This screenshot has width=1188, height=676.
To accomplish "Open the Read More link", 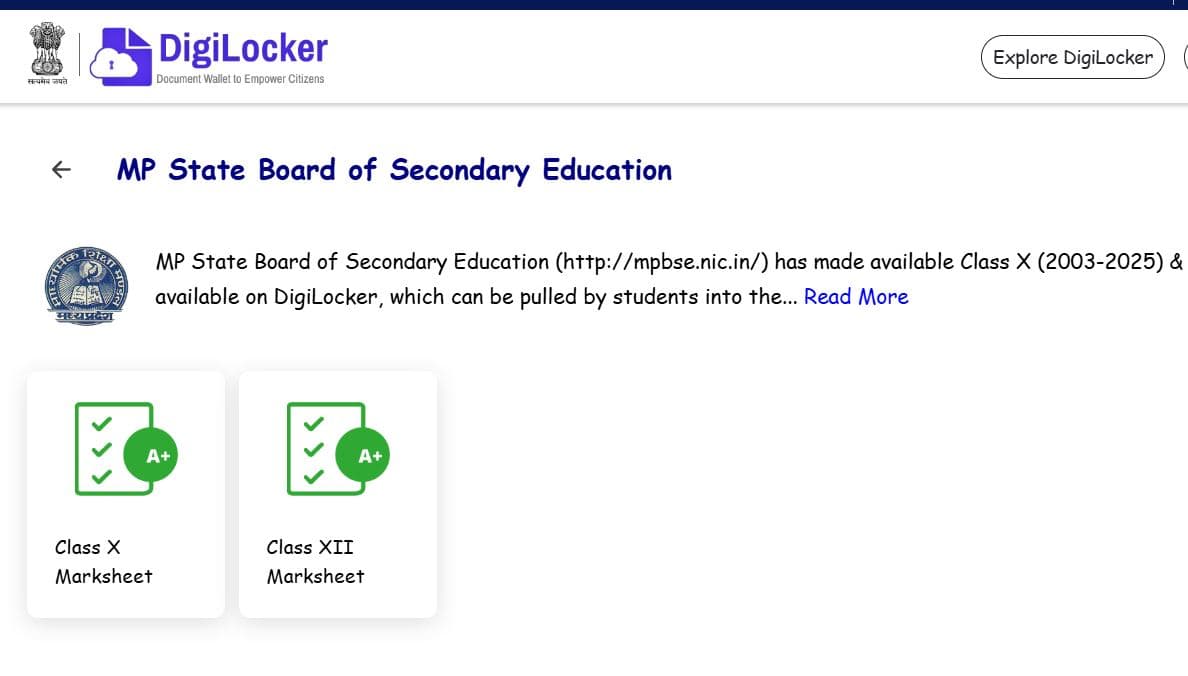I will click(856, 297).
